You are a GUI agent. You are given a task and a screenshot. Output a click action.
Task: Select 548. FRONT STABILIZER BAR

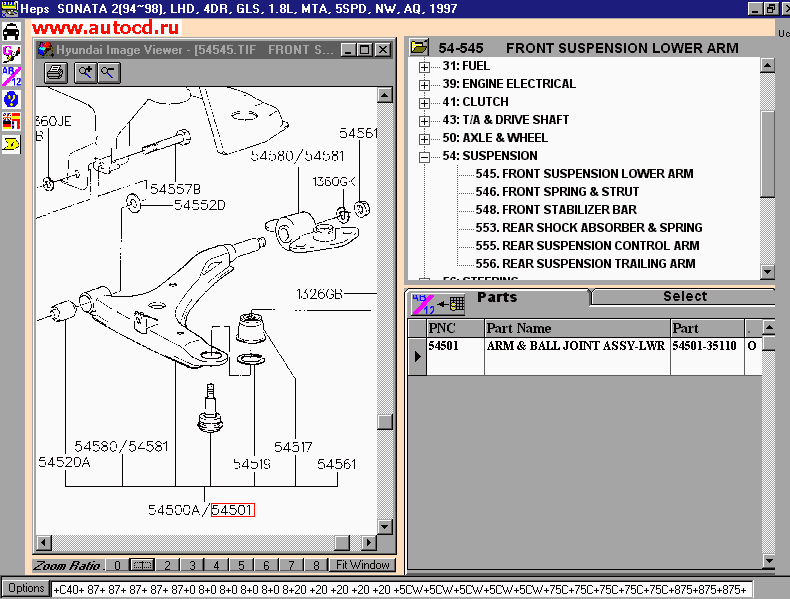(556, 210)
